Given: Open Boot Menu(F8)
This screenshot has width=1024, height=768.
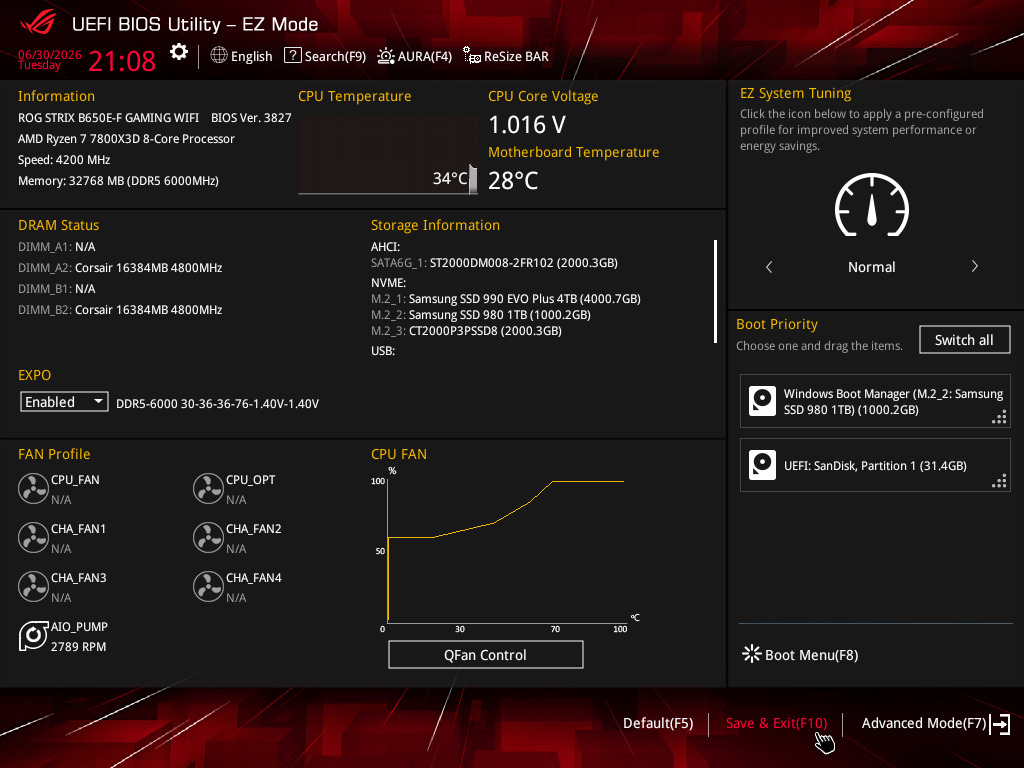Looking at the screenshot, I should point(801,654).
